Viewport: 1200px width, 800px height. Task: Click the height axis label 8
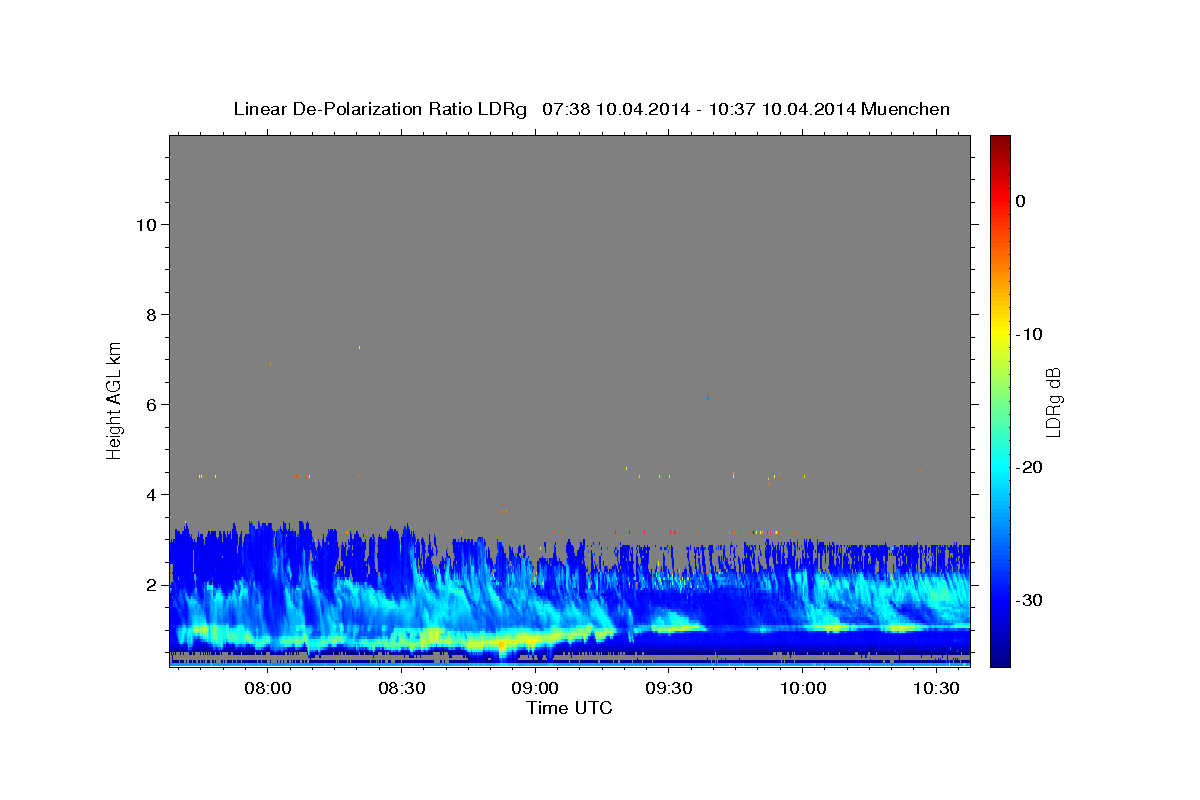(x=152, y=314)
